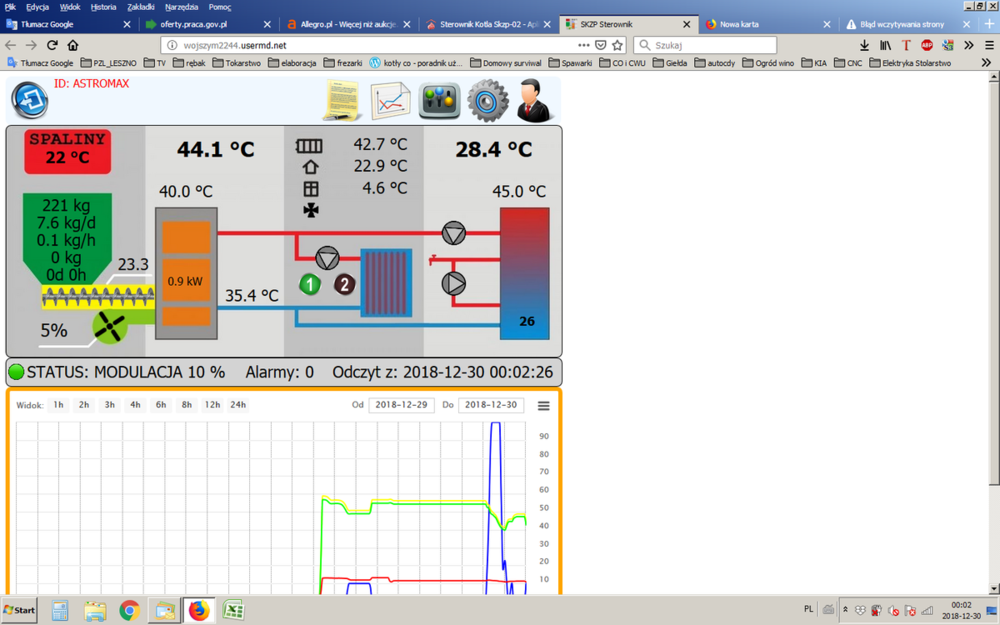
Task: Expand the bookmarks toolbar overflow chevron
Action: click(x=986, y=63)
